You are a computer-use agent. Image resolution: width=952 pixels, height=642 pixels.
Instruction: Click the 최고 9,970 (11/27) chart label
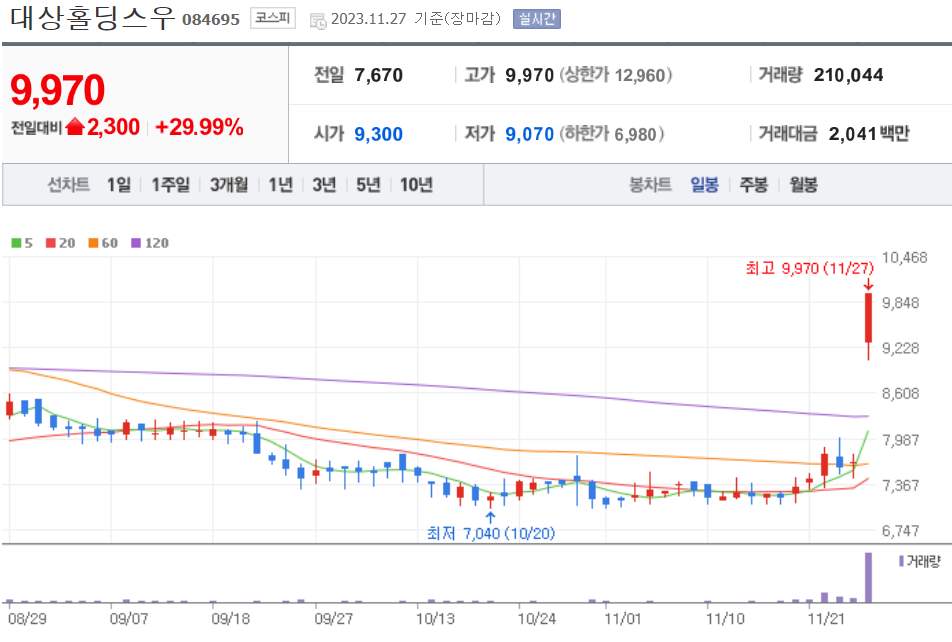[809, 268]
